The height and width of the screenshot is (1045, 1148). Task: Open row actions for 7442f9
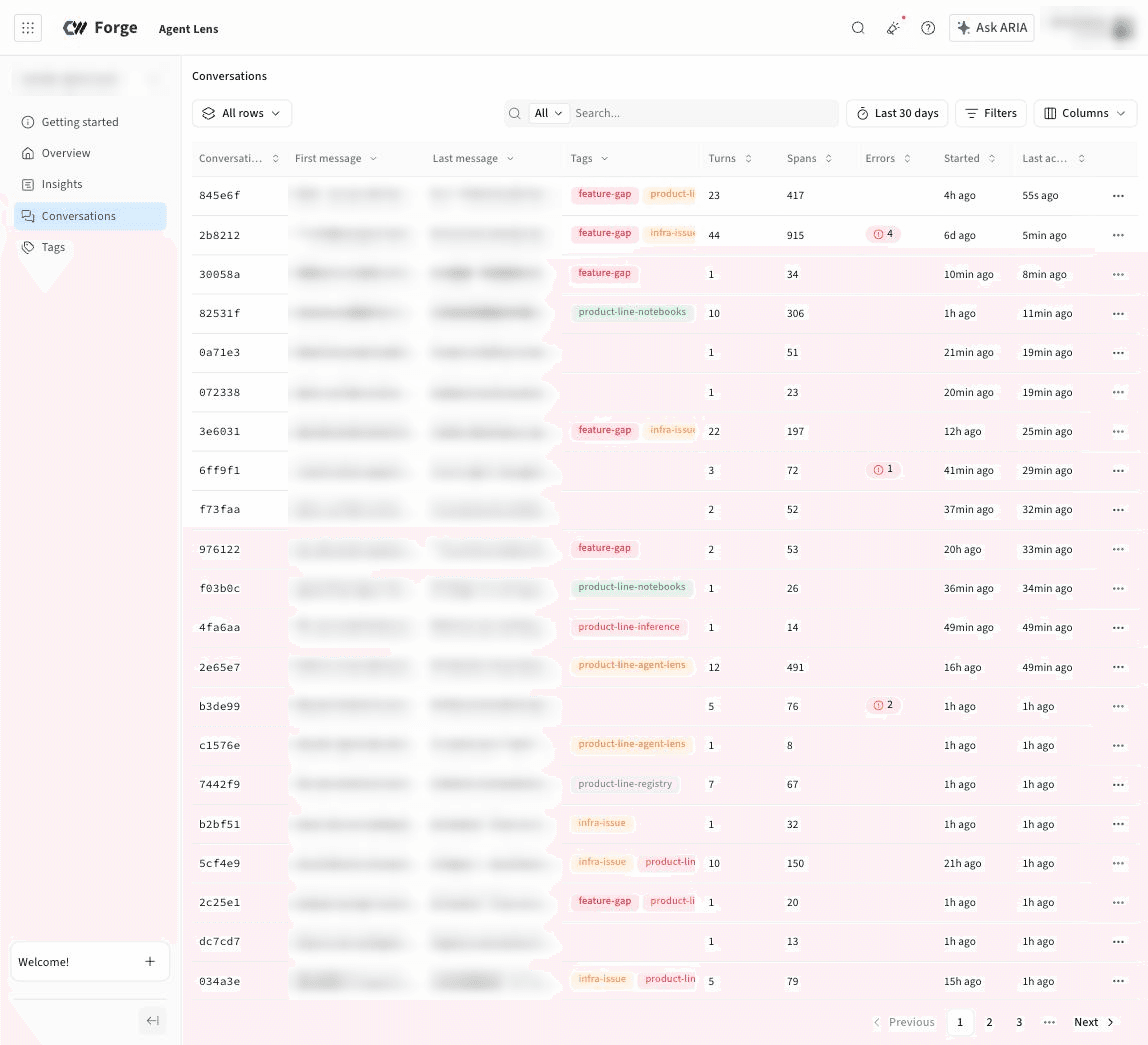(1118, 784)
